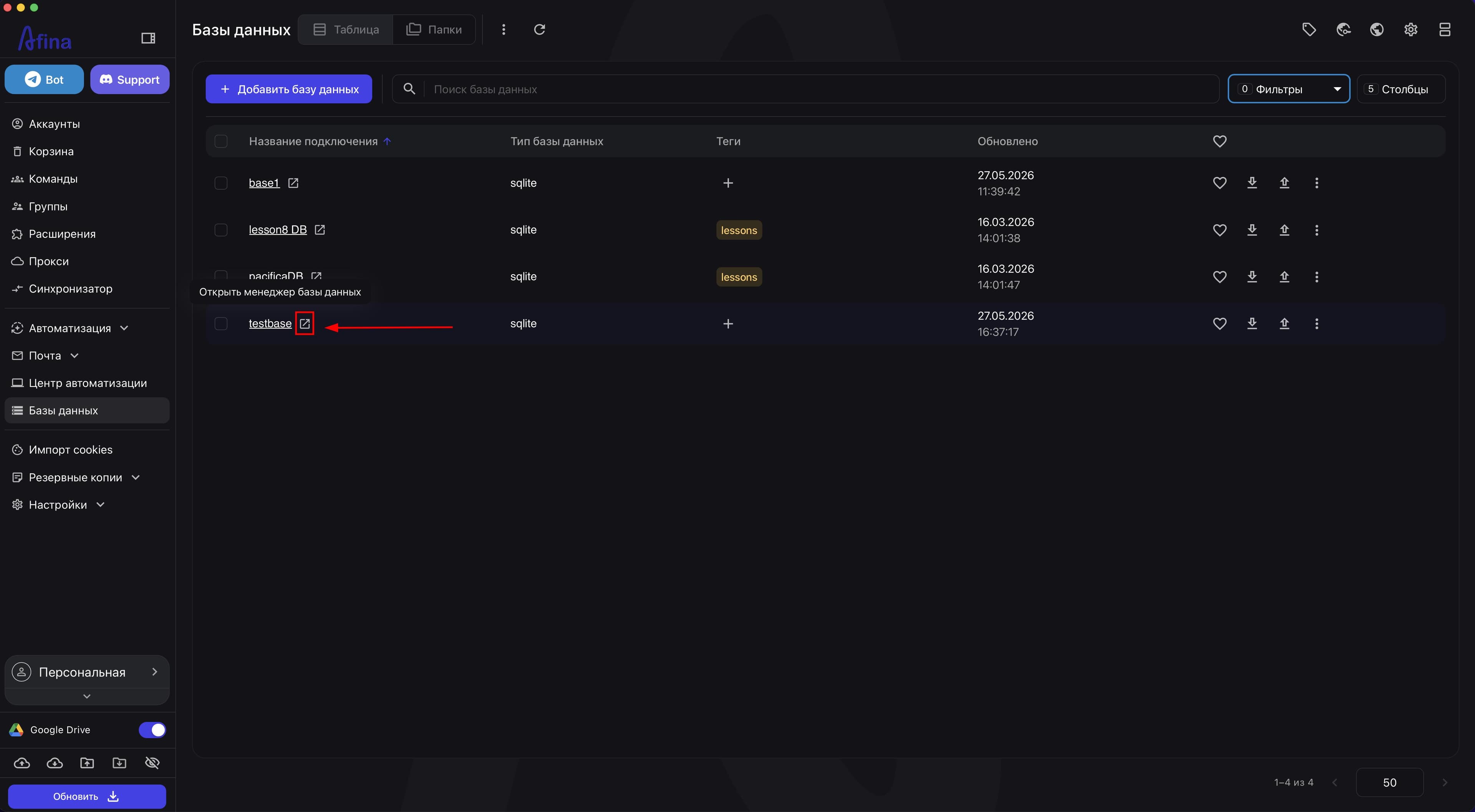Add a tag to base1
This screenshot has width=1475, height=812.
[728, 183]
